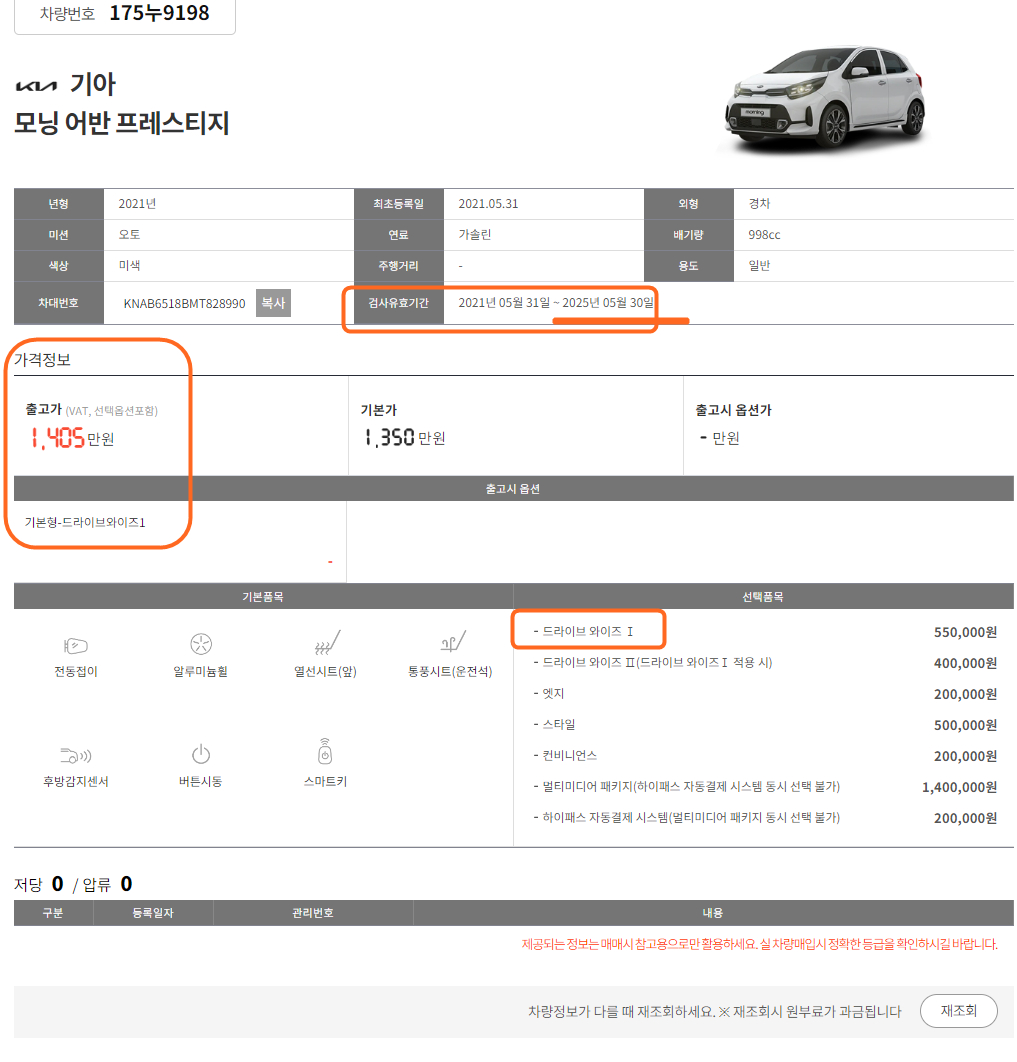This screenshot has height=1062, width=1017.
Task: Click the 버튼시동 power icon
Action: point(201,754)
